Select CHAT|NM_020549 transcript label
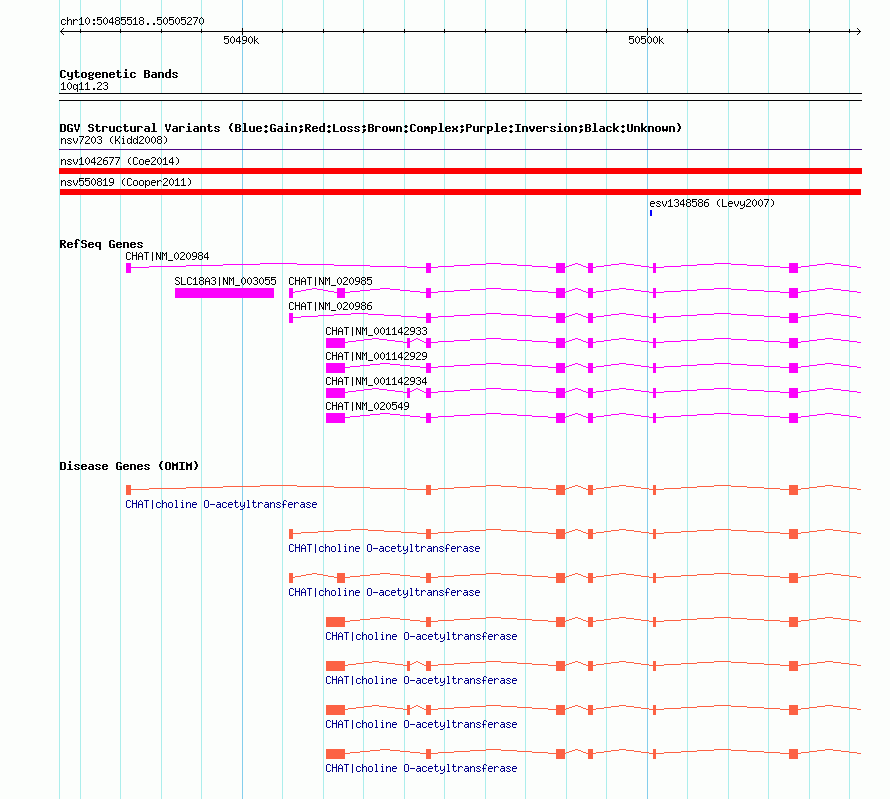Image resolution: width=890 pixels, height=799 pixels. 367,406
